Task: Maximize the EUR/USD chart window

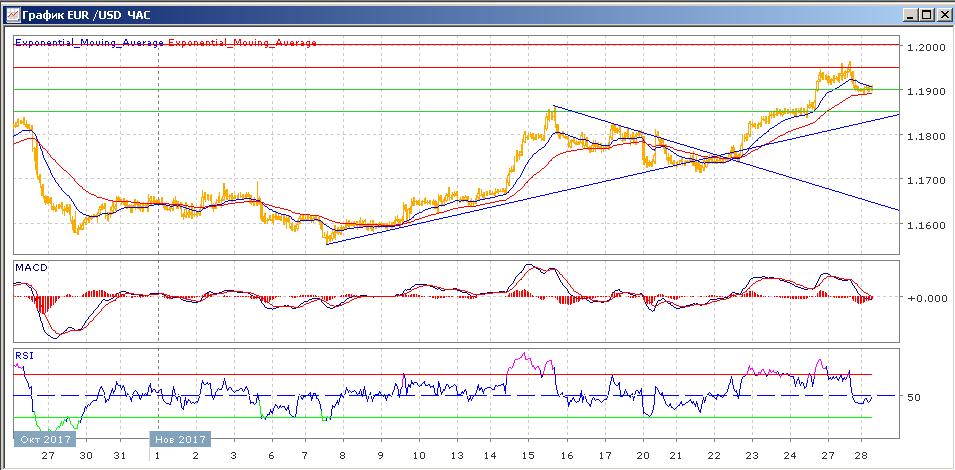Action: (926, 15)
